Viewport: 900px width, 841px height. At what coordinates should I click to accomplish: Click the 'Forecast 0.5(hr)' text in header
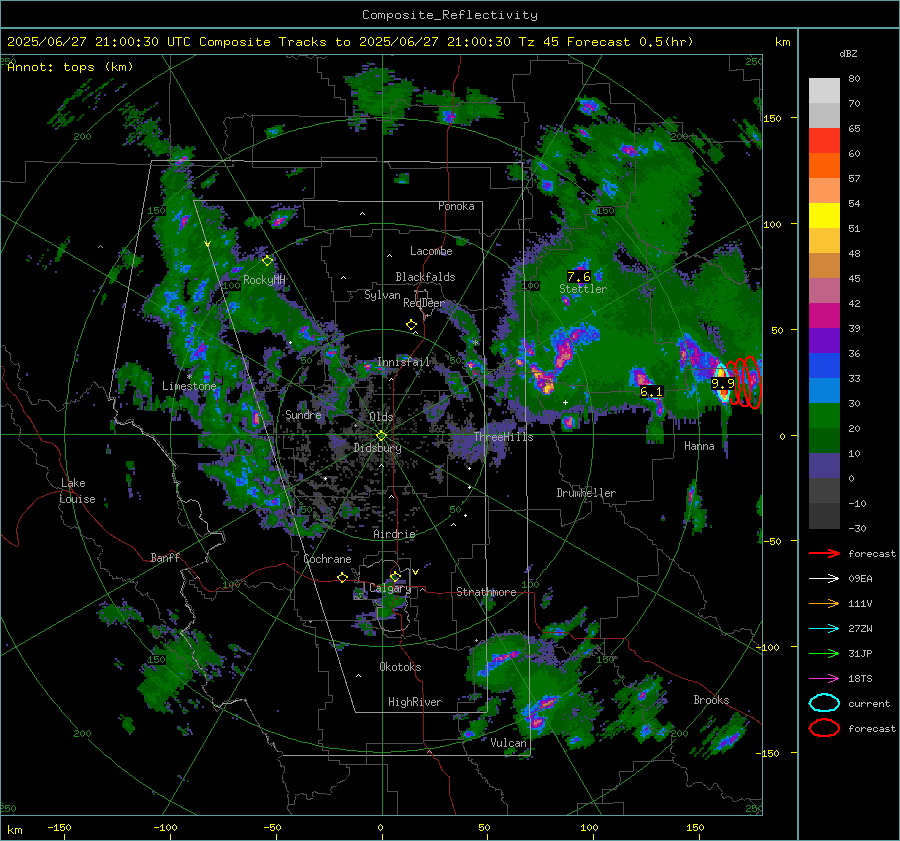click(630, 42)
